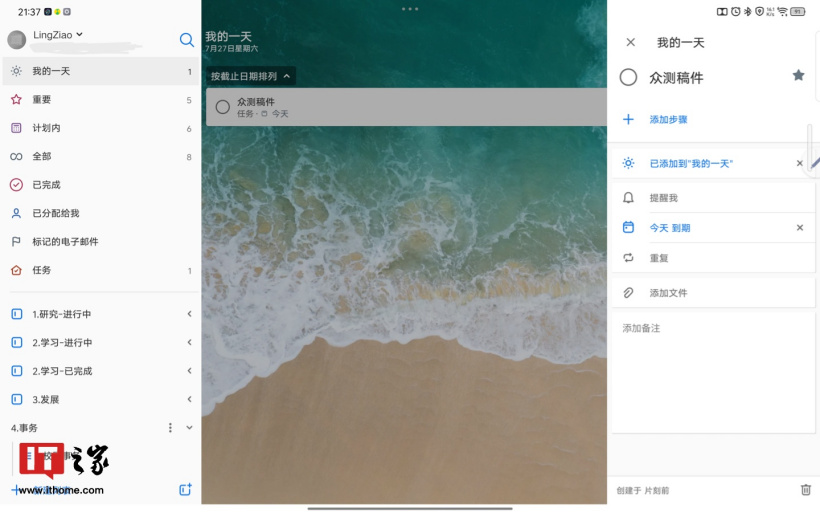Image resolution: width=820 pixels, height=512 pixels.
Task: Remove task from 我的一天
Action: (x=799, y=163)
